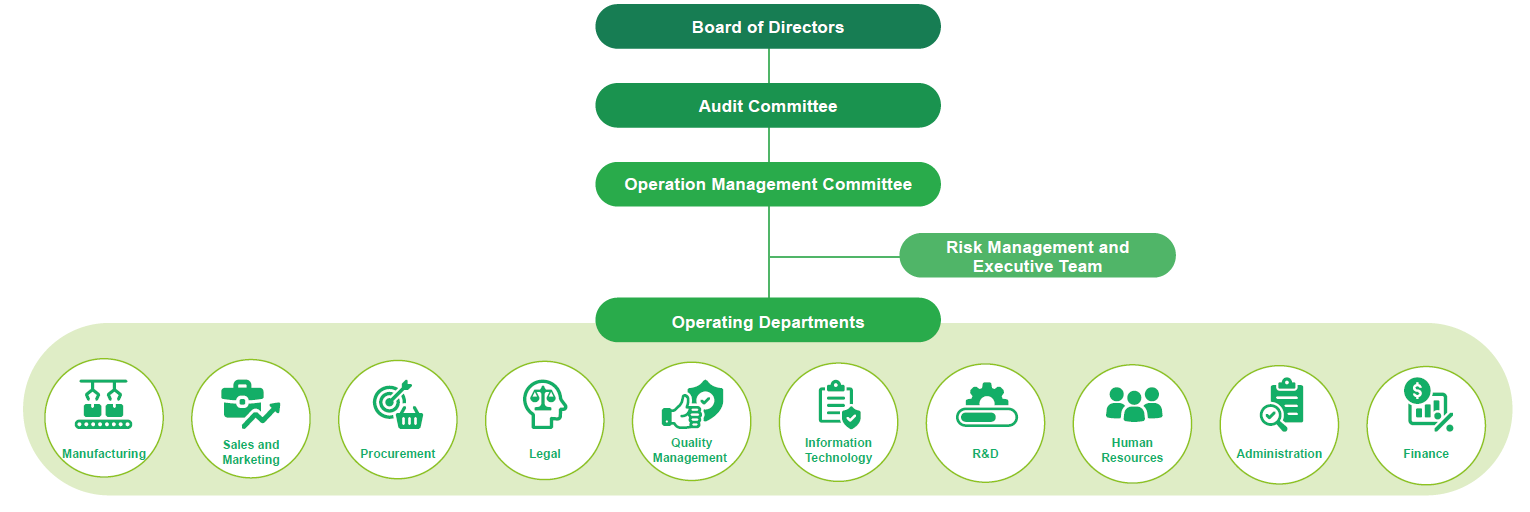Click the R&D gear progress icon
The width and height of the screenshot is (1530, 512).
click(985, 407)
